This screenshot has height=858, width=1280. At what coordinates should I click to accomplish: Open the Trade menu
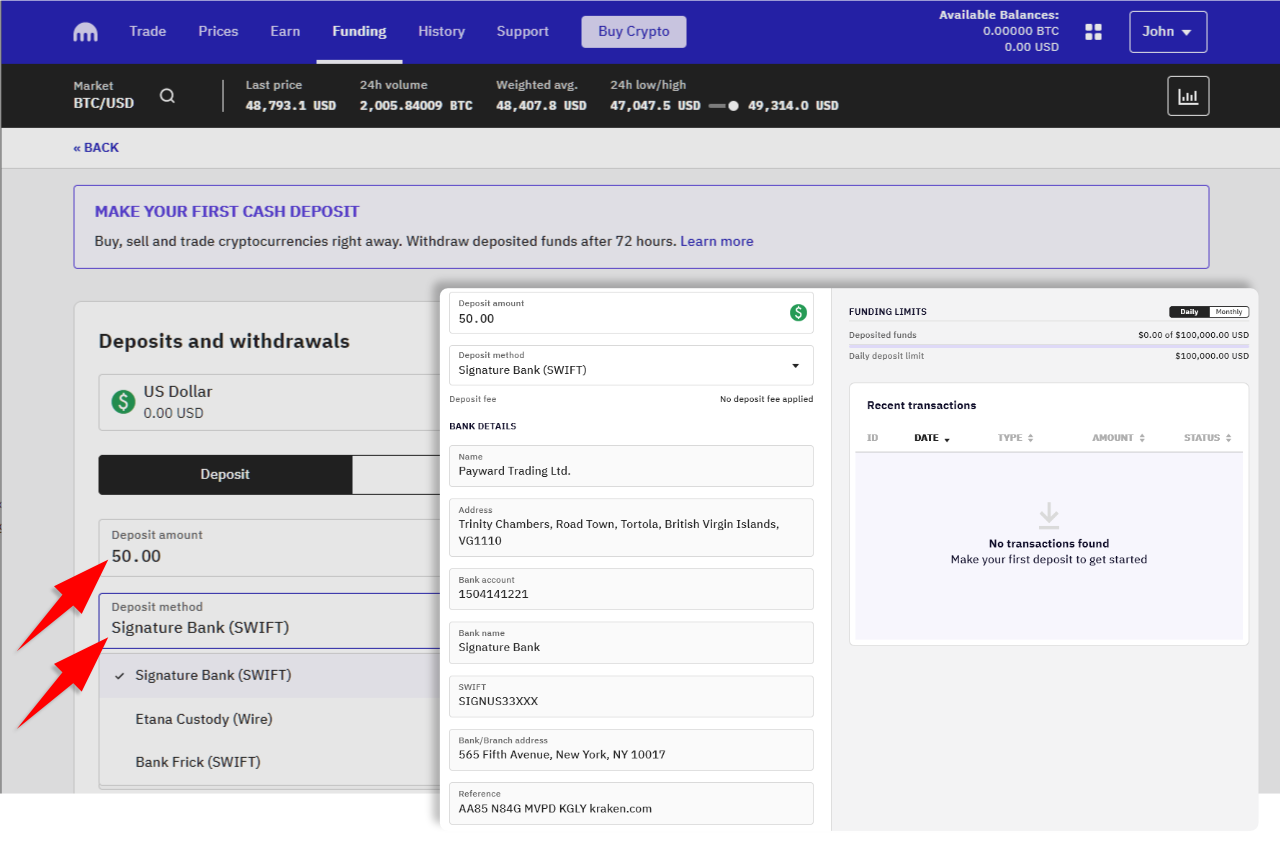click(148, 31)
